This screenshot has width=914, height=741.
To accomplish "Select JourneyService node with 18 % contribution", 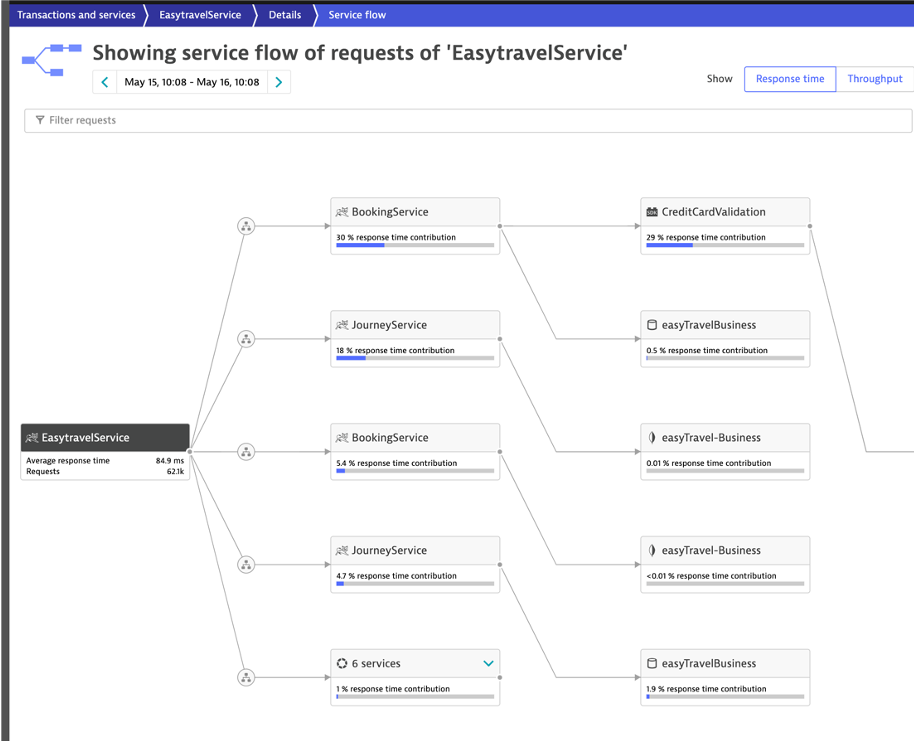I will coord(415,339).
